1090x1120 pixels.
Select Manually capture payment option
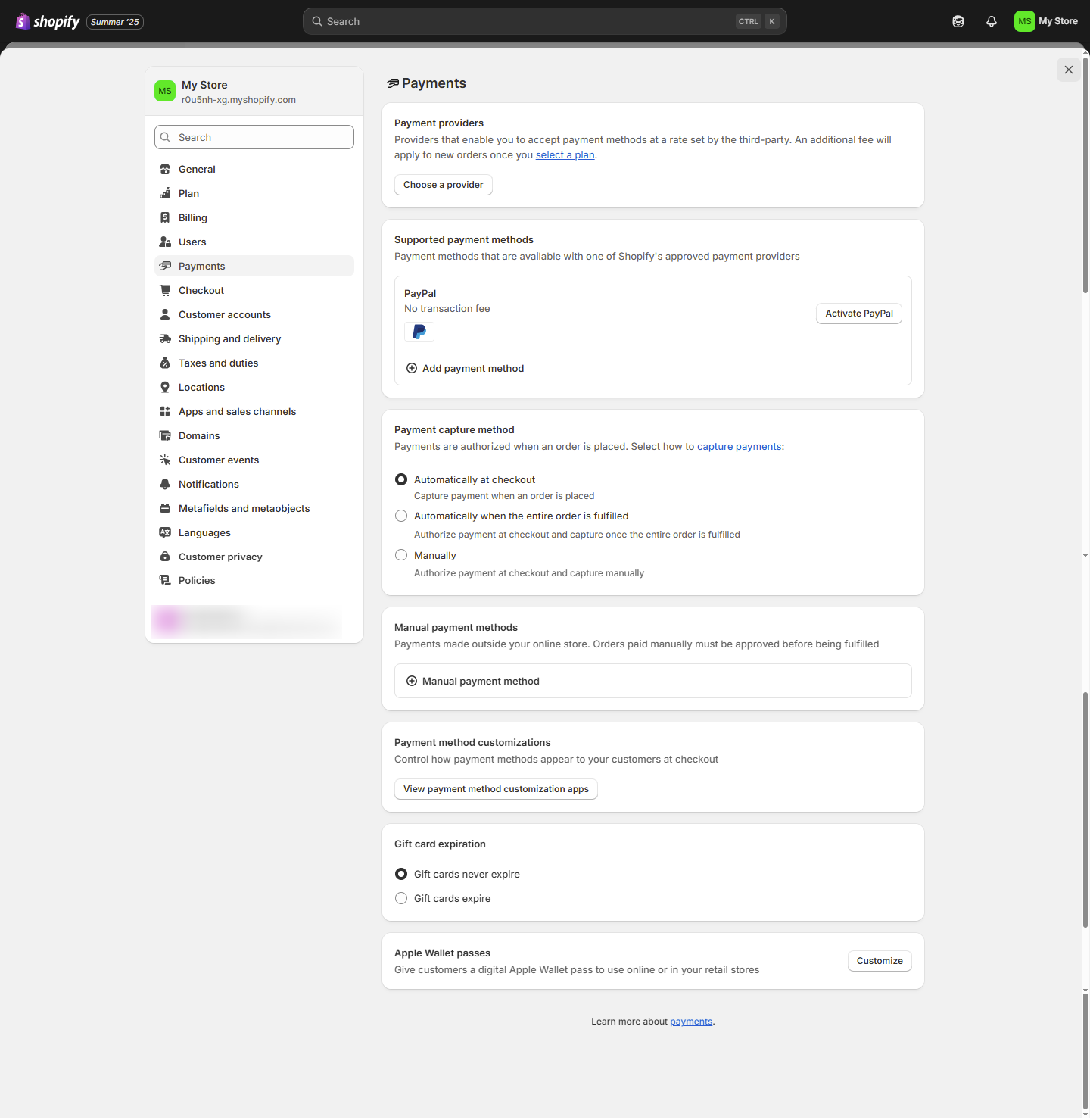(x=401, y=555)
